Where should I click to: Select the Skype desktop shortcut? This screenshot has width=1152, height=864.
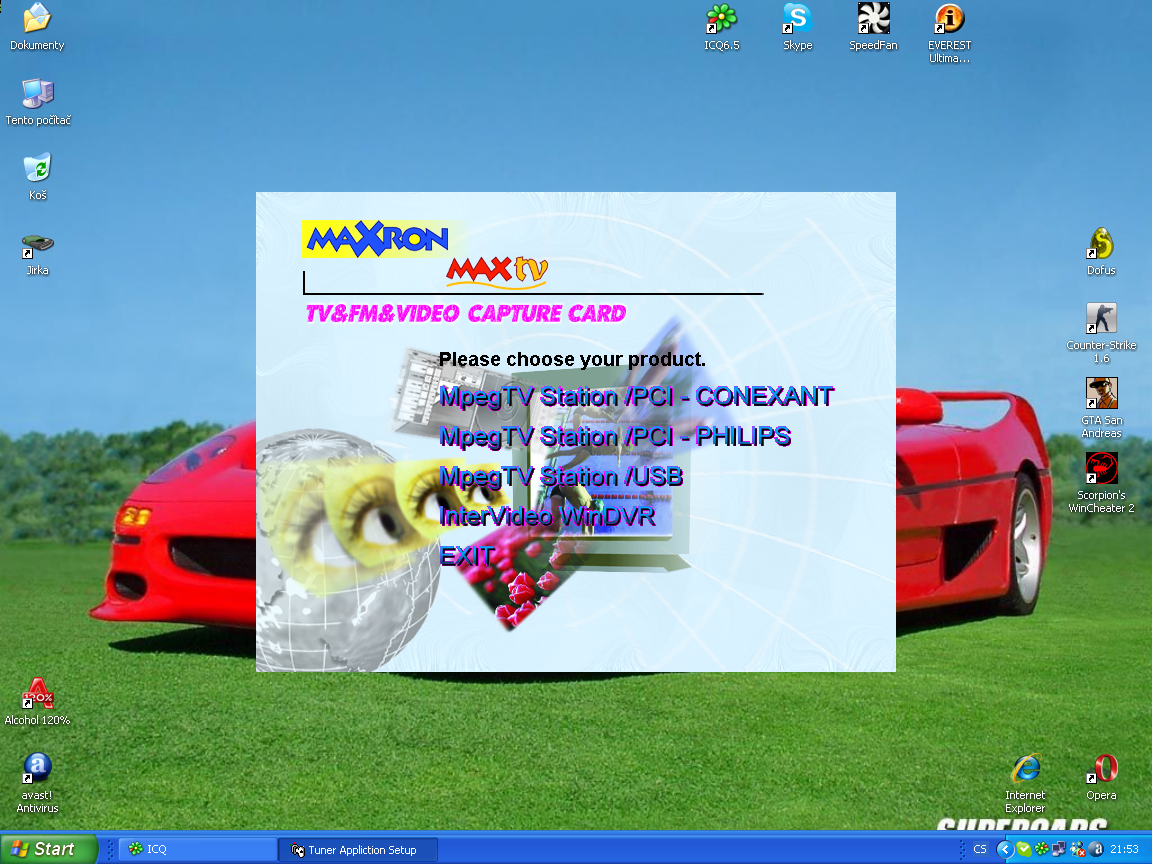(x=798, y=27)
